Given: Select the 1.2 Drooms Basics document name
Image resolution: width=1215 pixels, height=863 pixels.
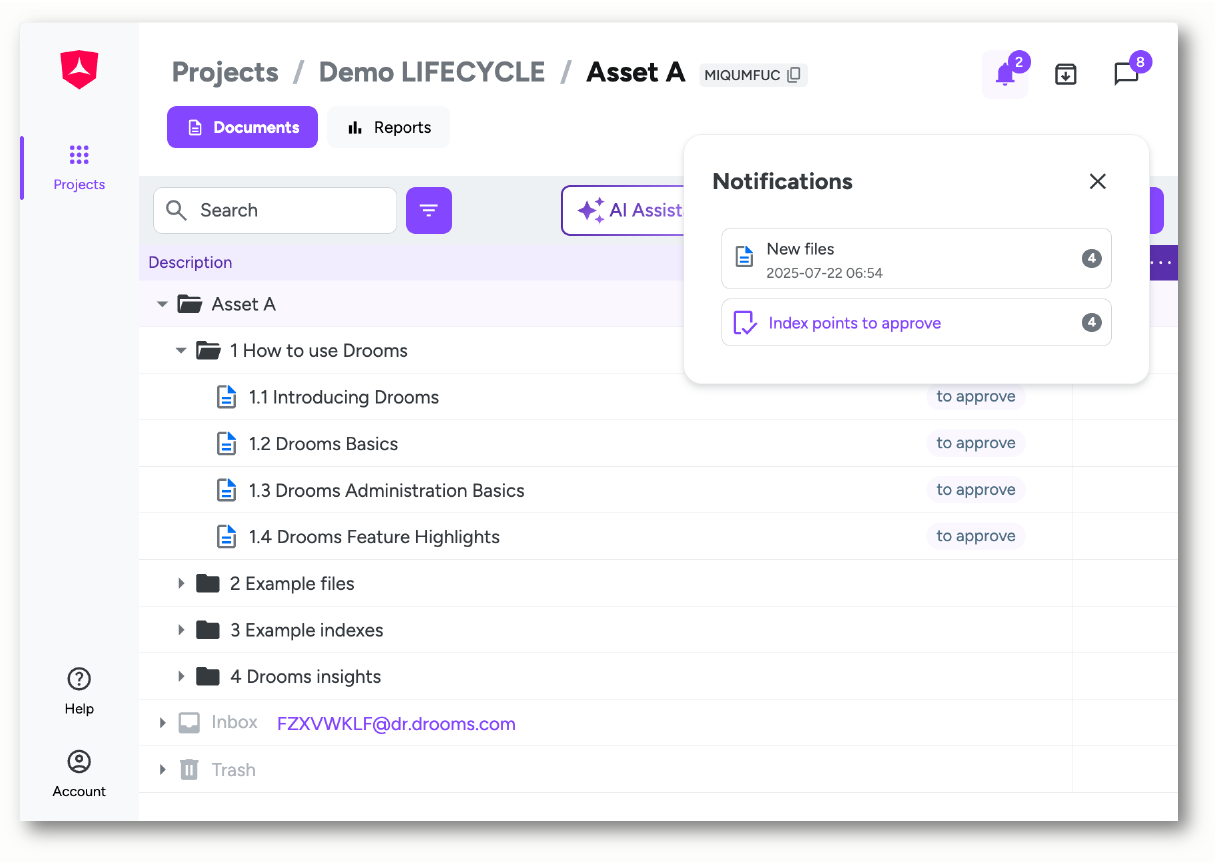Looking at the screenshot, I should click(323, 444).
